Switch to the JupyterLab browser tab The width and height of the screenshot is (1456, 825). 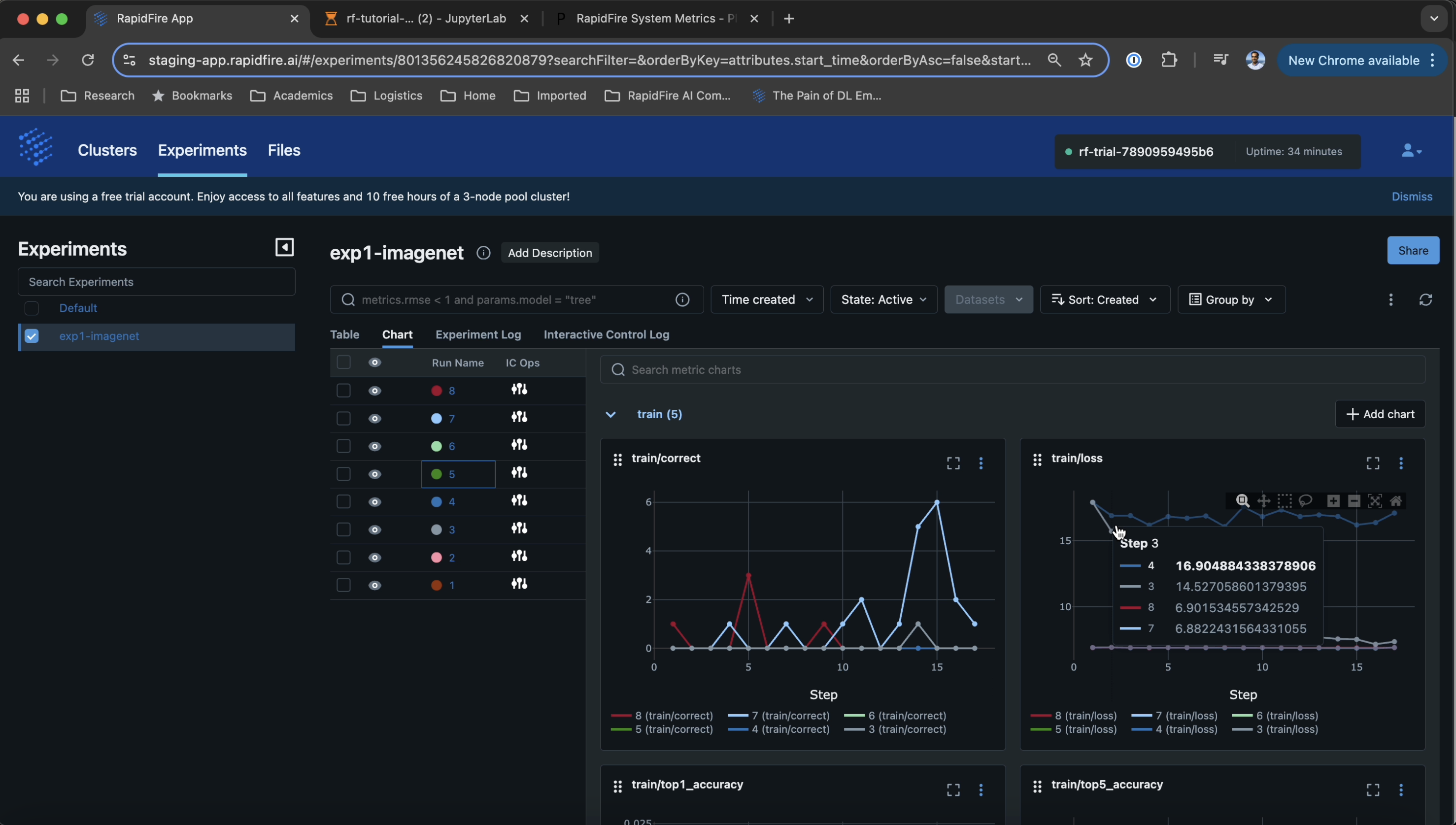click(425, 19)
